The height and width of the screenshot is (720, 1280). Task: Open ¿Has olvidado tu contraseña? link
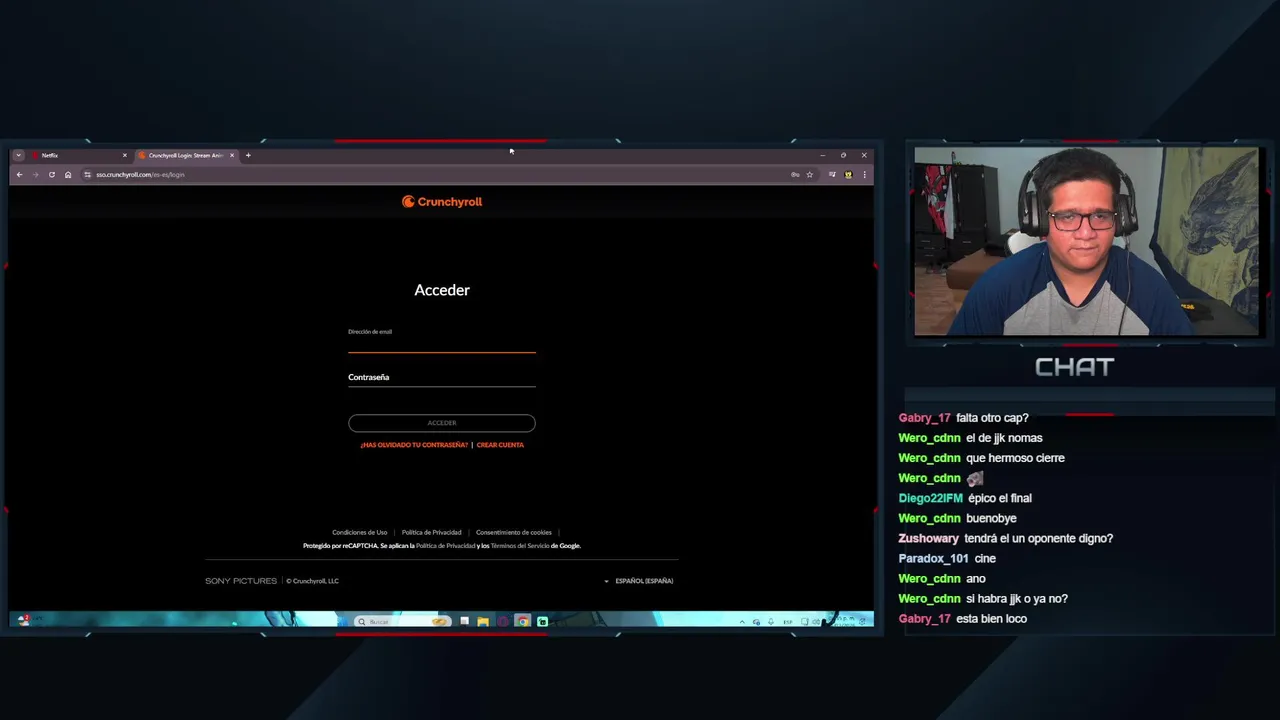click(414, 445)
